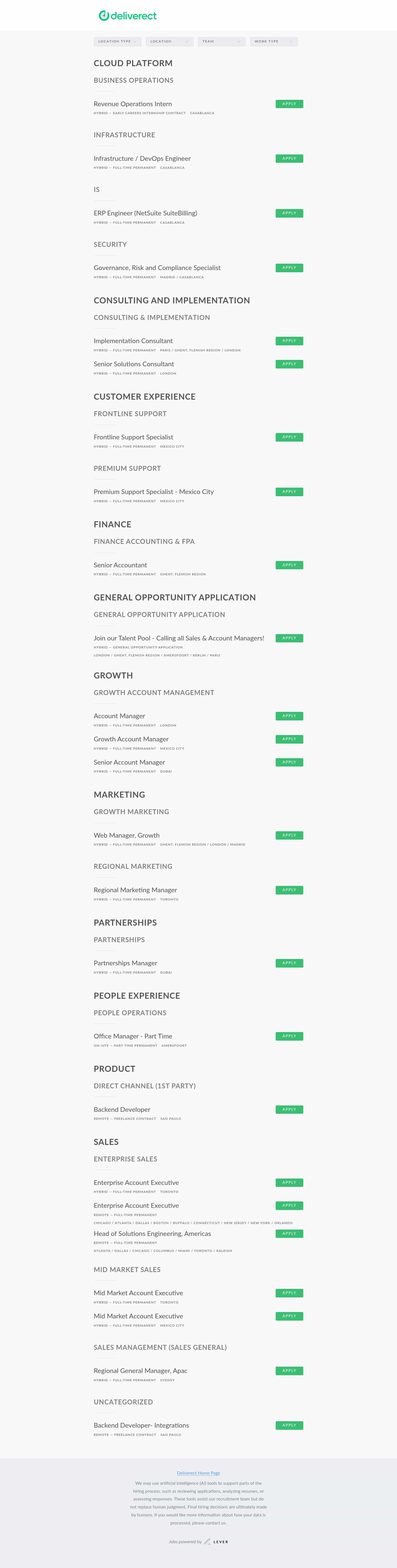Visit the Deliverect Home Page link
Screen dimensions: 397x1568
pyautogui.click(x=198, y=1473)
